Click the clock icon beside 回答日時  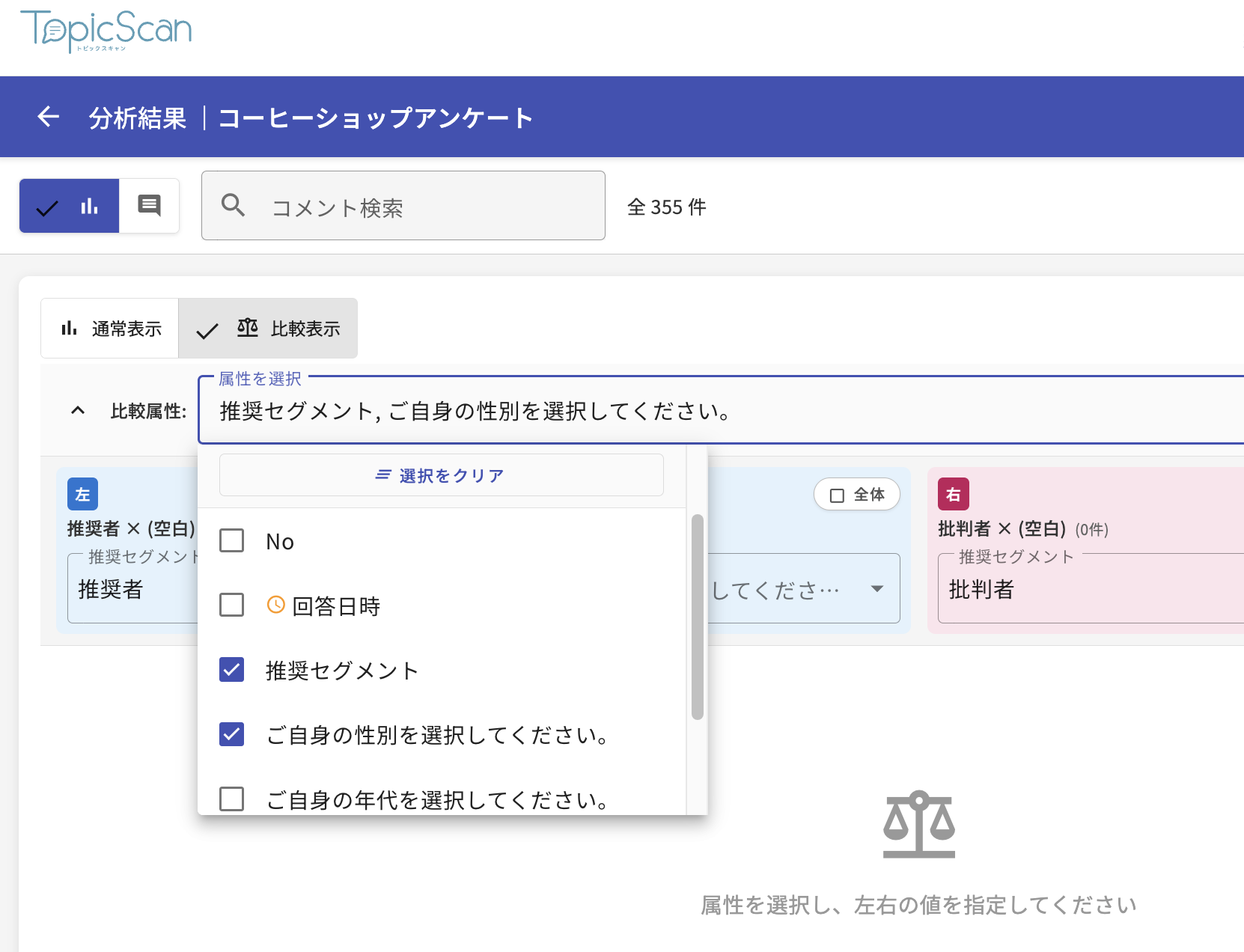point(276,605)
